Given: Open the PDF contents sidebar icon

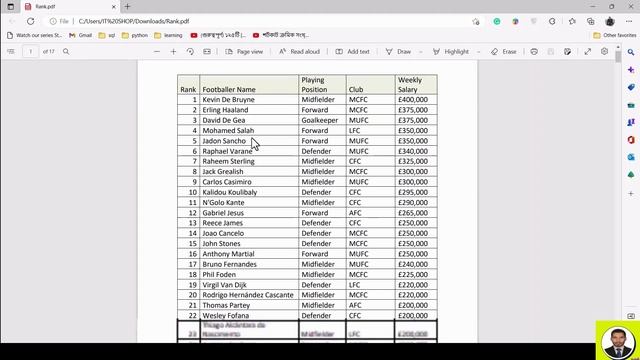Looking at the screenshot, I should coord(11,52).
